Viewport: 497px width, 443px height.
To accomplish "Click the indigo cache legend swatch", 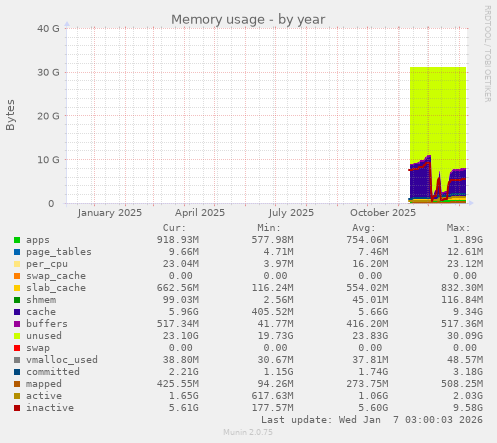I will (x=17, y=312).
